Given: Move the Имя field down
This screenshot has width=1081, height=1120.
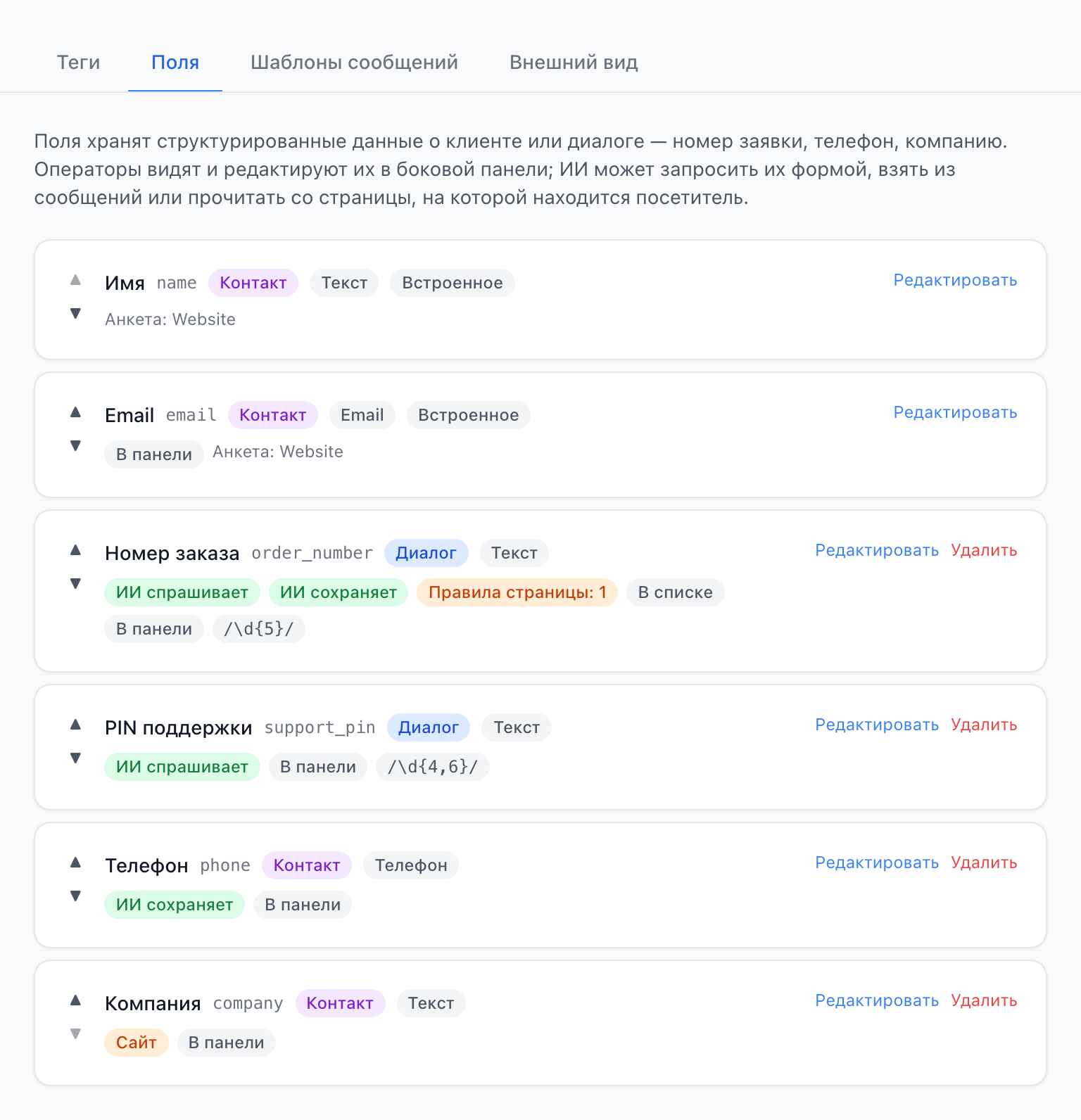Looking at the screenshot, I should (x=75, y=313).
